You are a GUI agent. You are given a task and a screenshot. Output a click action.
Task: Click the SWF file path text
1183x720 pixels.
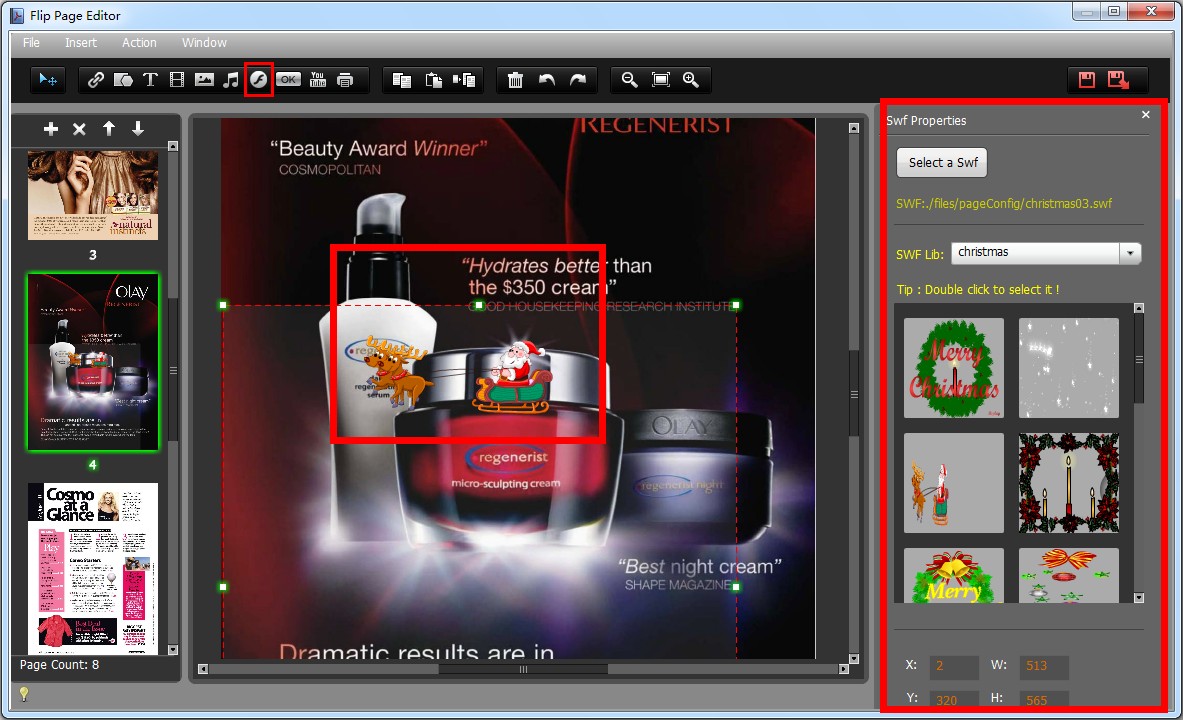[1003, 204]
